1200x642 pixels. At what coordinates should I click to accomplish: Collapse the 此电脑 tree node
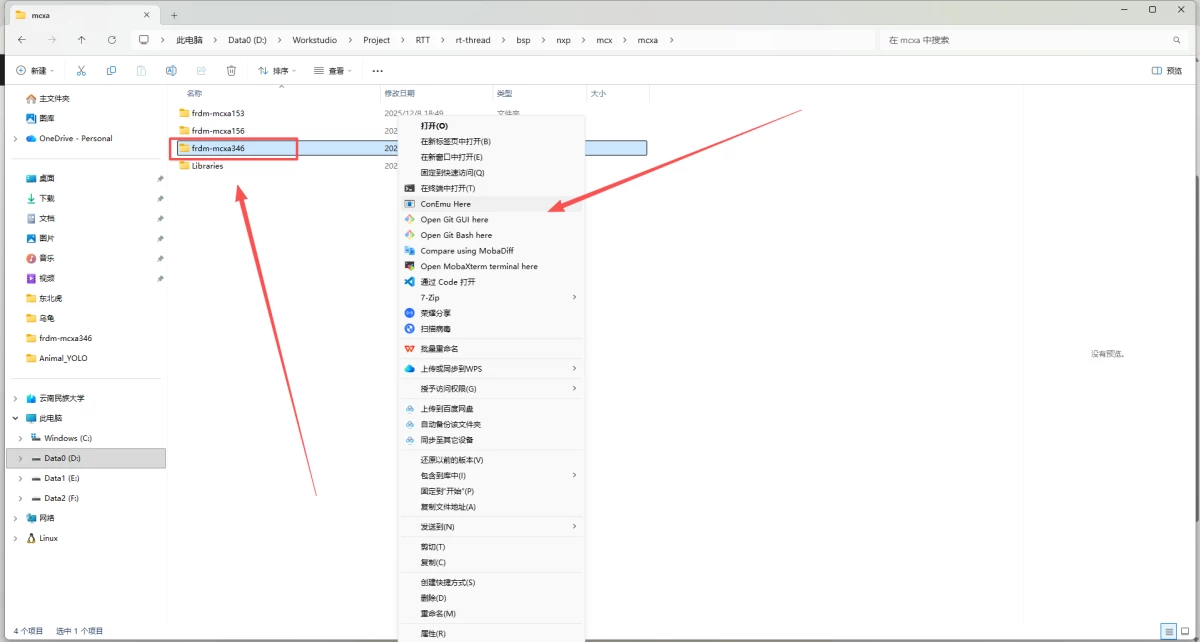[x=15, y=418]
